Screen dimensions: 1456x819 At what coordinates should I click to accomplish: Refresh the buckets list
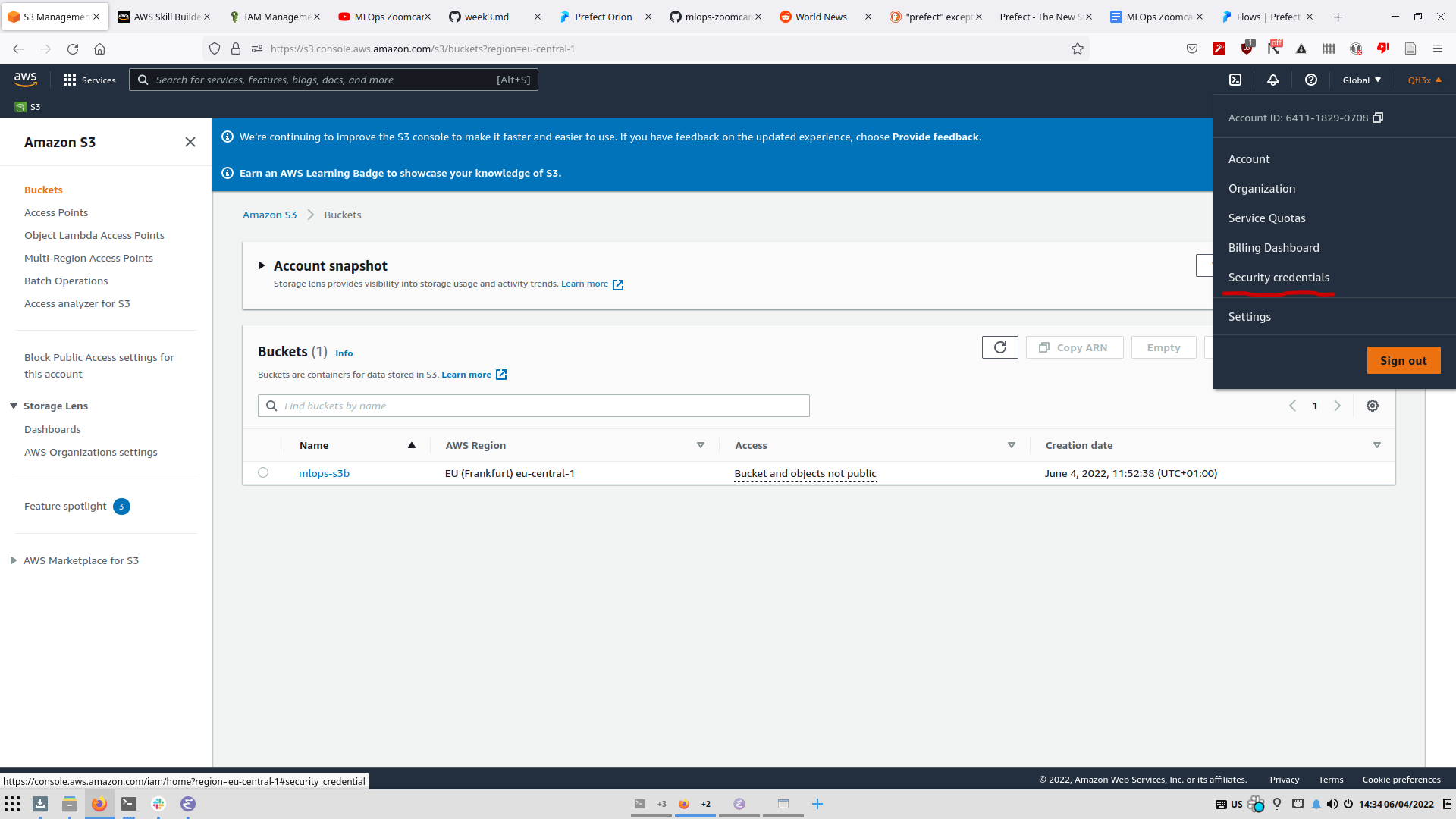click(999, 347)
